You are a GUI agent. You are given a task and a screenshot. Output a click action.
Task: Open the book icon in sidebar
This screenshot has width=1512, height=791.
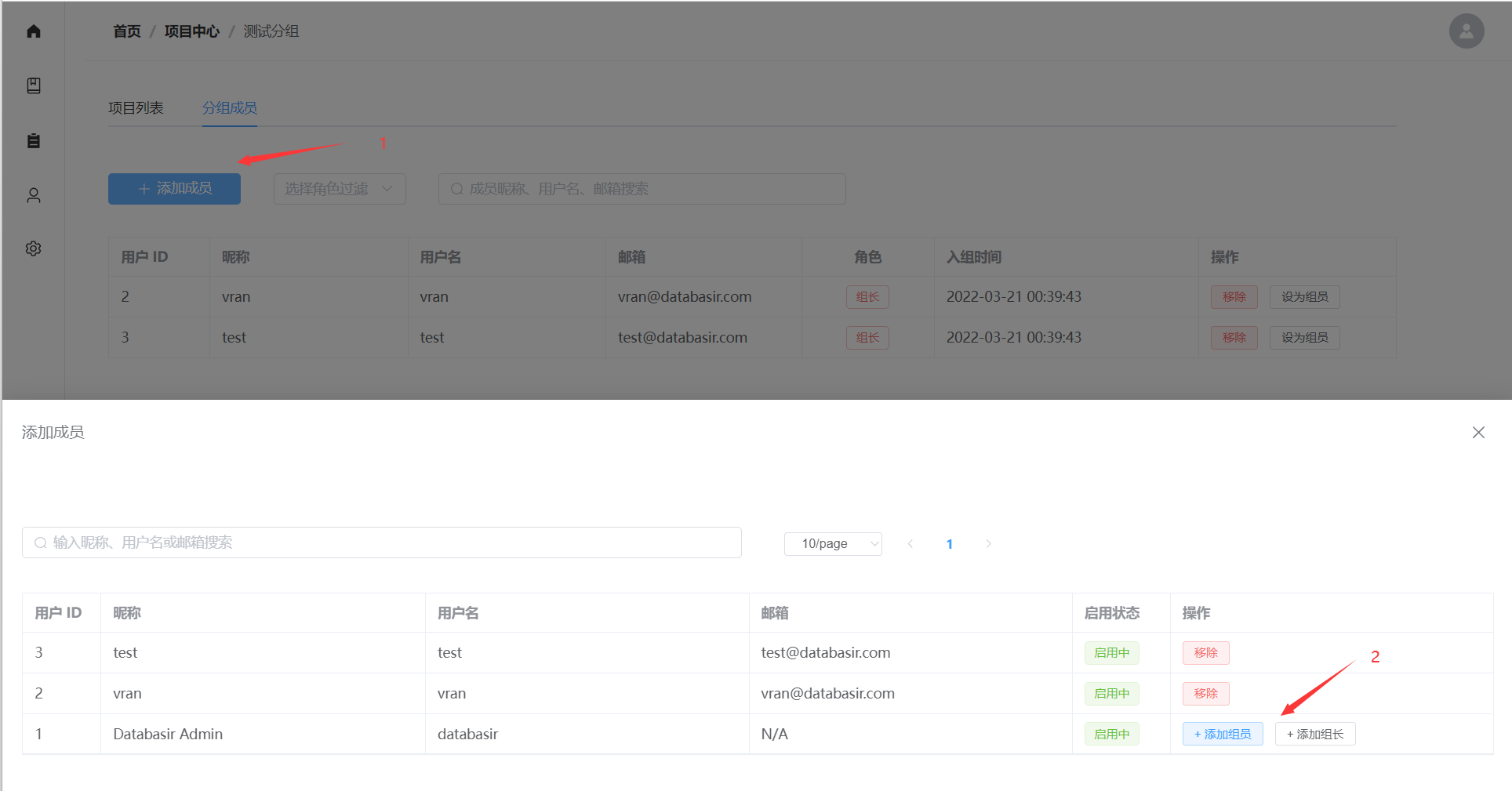(x=34, y=85)
